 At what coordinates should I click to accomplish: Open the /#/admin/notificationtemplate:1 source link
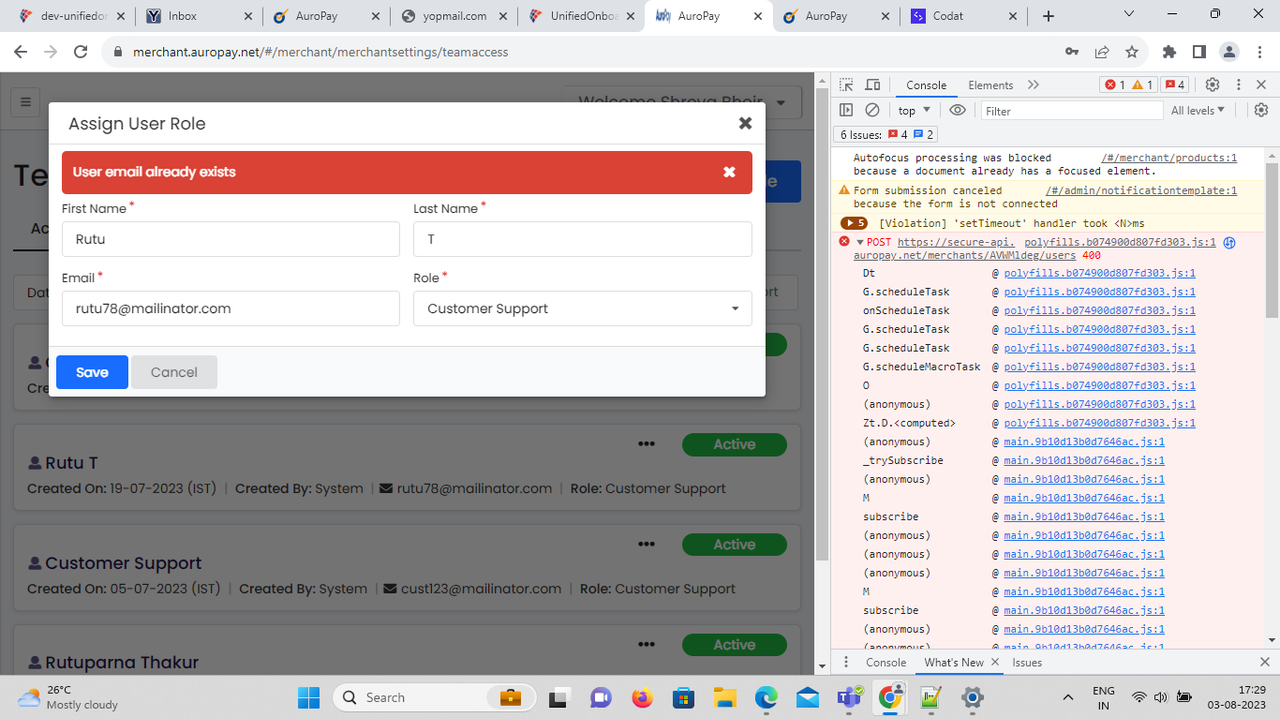(1141, 190)
